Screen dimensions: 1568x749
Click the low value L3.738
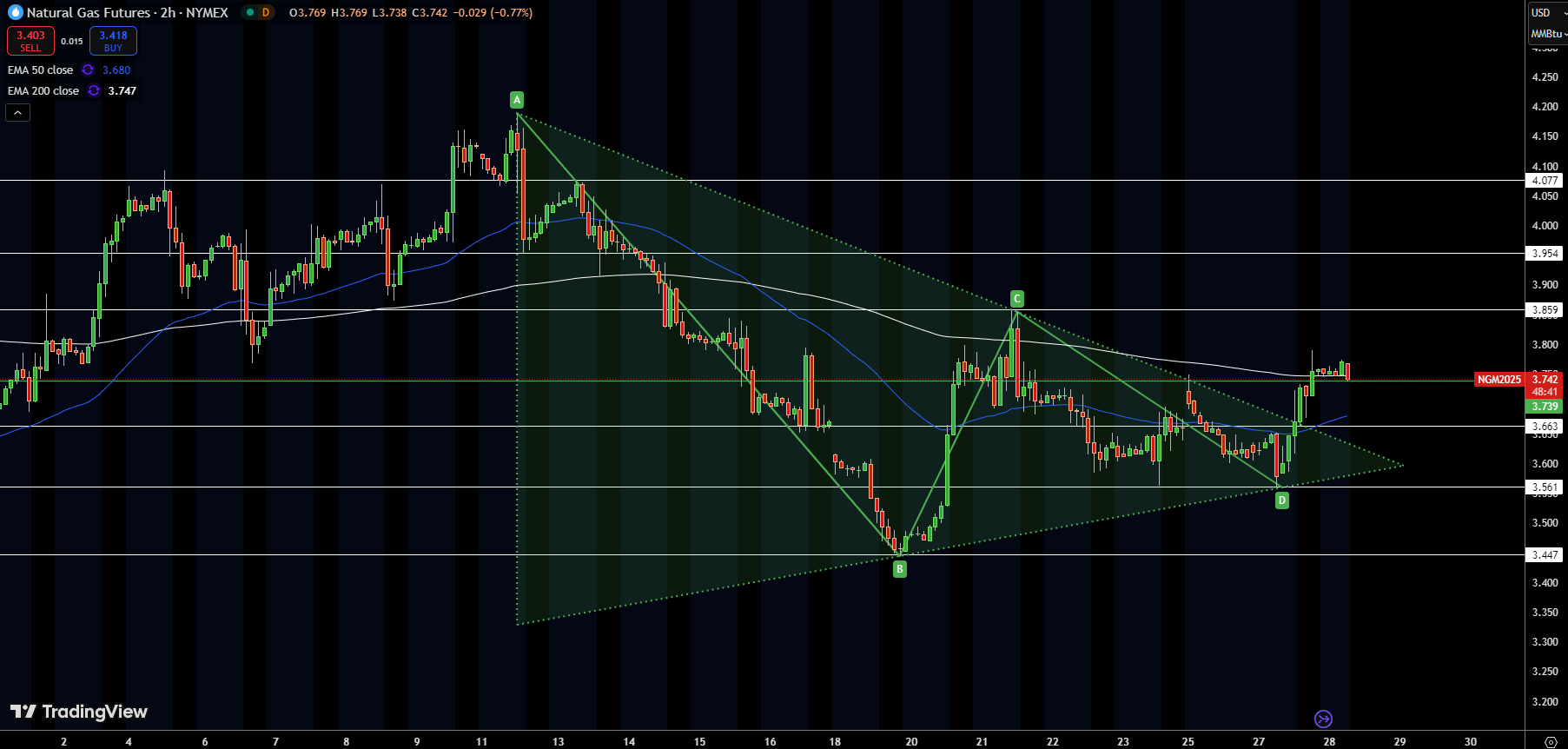[389, 13]
